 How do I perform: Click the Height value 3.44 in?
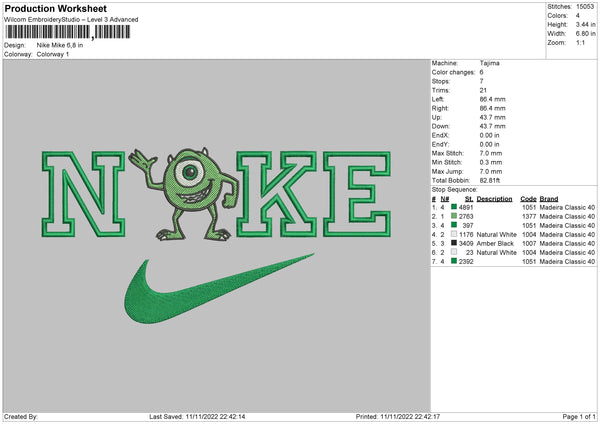pos(585,24)
